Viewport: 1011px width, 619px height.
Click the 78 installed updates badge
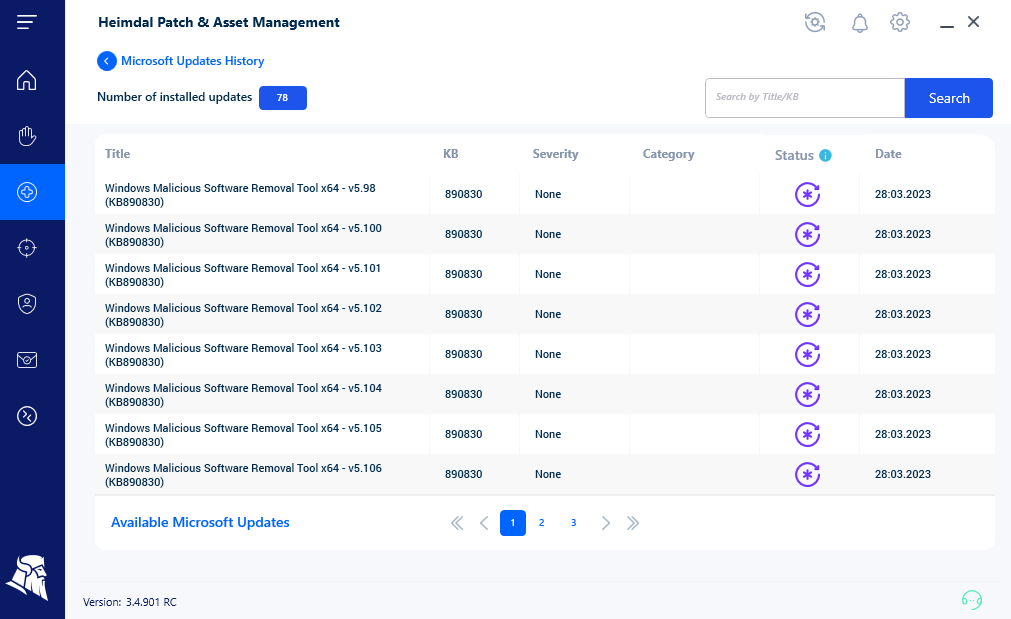(x=282, y=98)
